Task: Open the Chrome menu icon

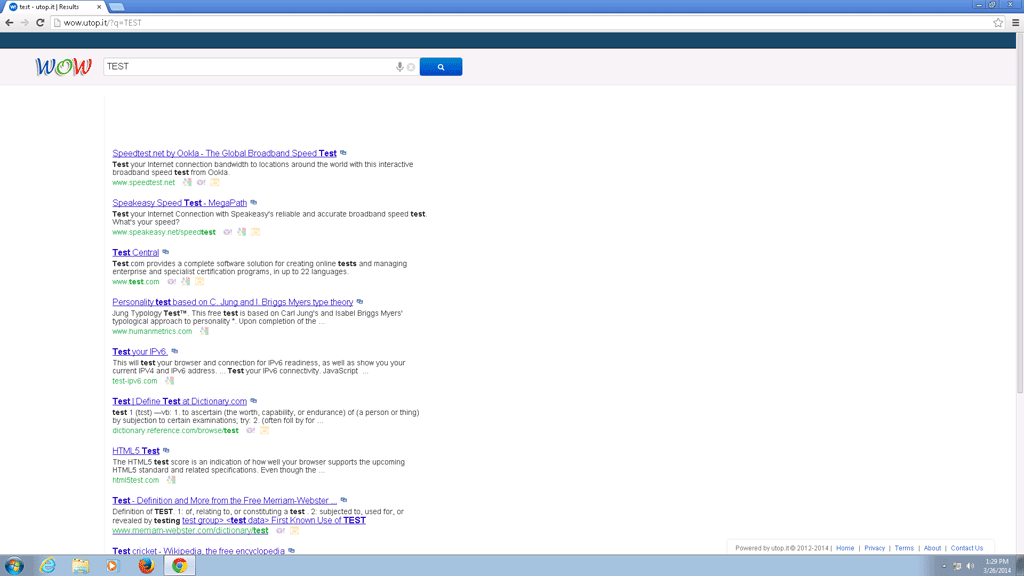Action: 1015,22
